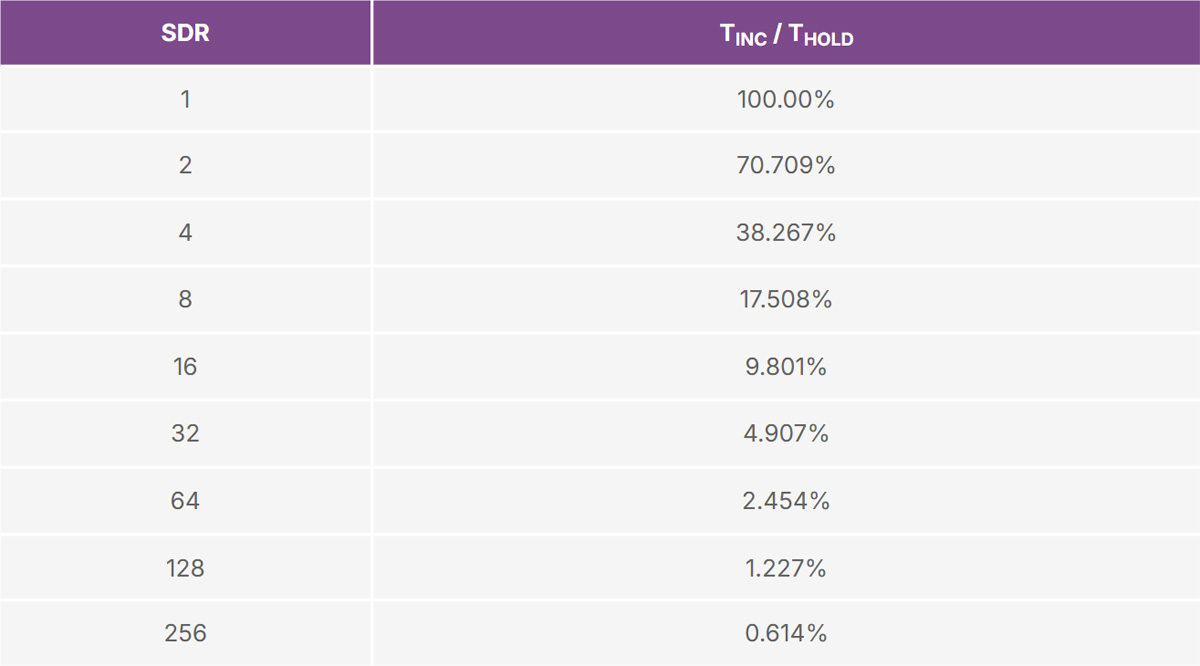Click the 38.267% cell

point(786,232)
